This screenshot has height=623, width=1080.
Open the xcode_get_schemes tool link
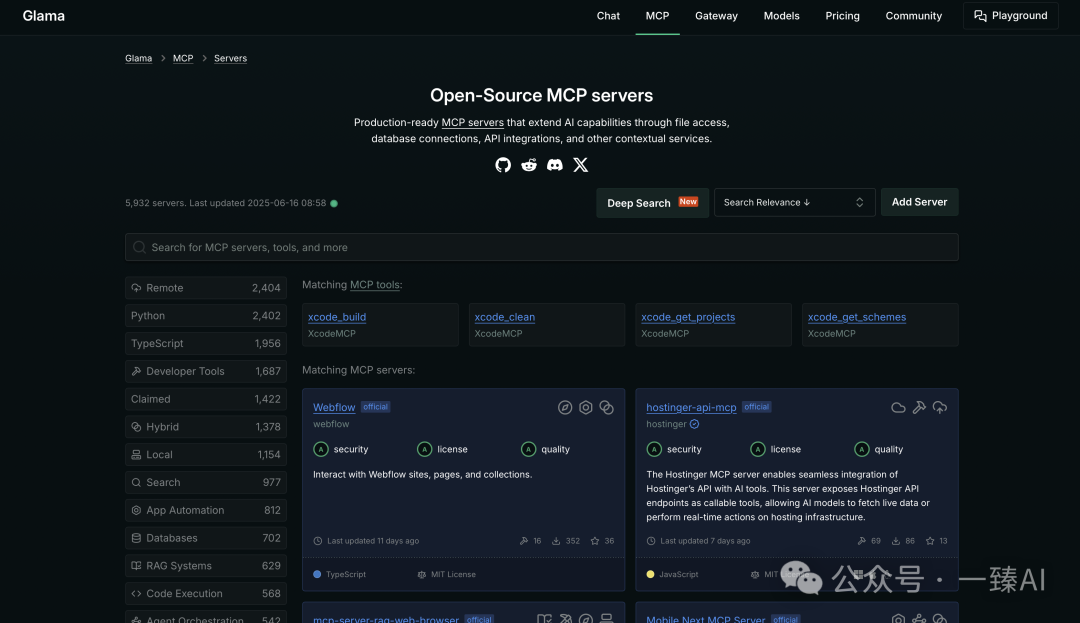coord(856,317)
